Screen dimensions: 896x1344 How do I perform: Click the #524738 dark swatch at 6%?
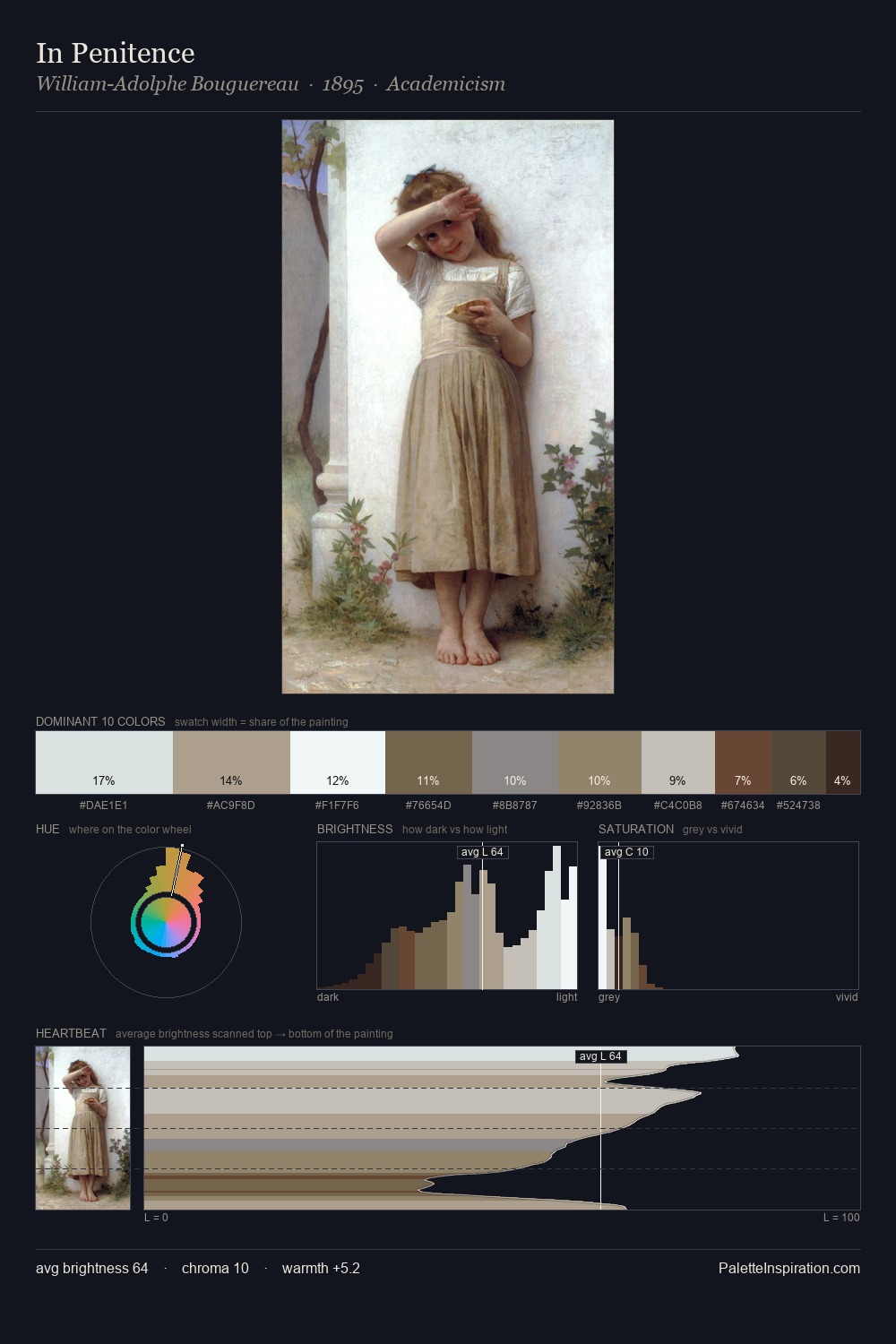799,762
